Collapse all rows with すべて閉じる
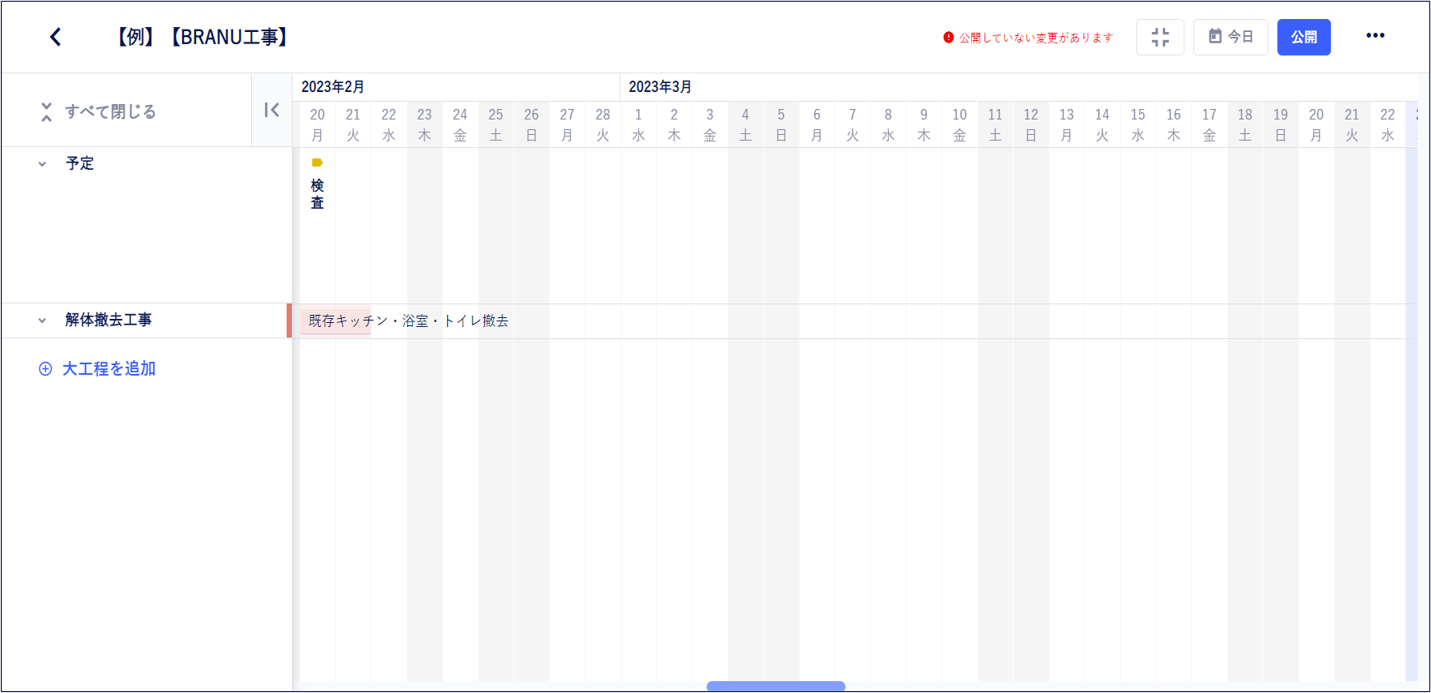This screenshot has height=693, width=1431. [x=98, y=111]
